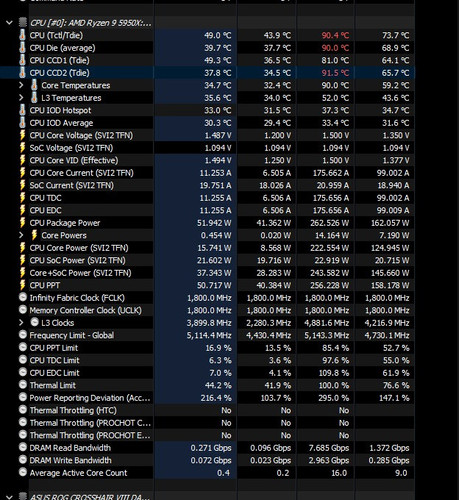Viewport: 459px width, 500px height.
Task: Click the 109.8 % EDC limit maximum
Action: 334,373
